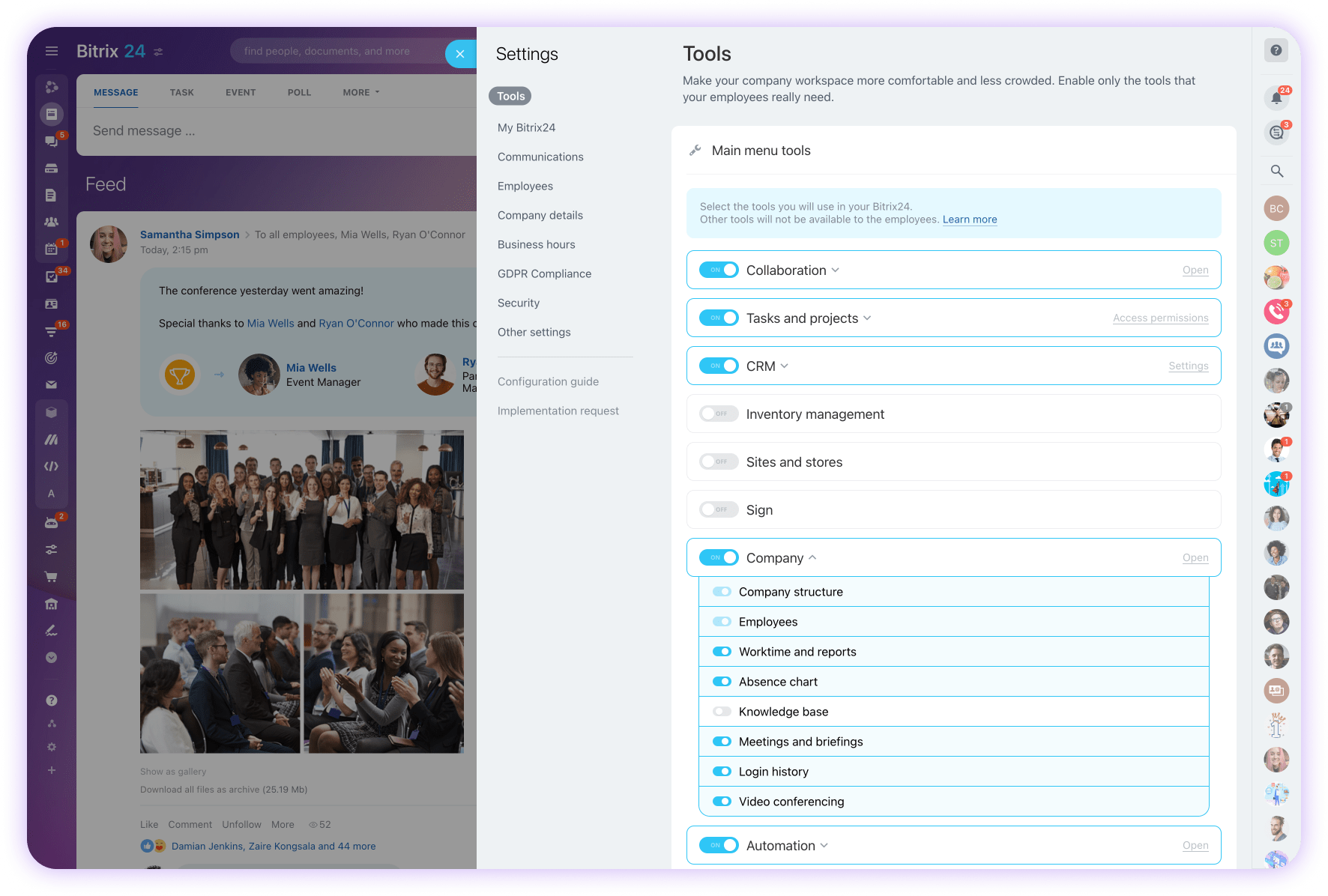Open the BC avatar chat in right panel
The width and height of the screenshot is (1328, 896).
coord(1276,208)
